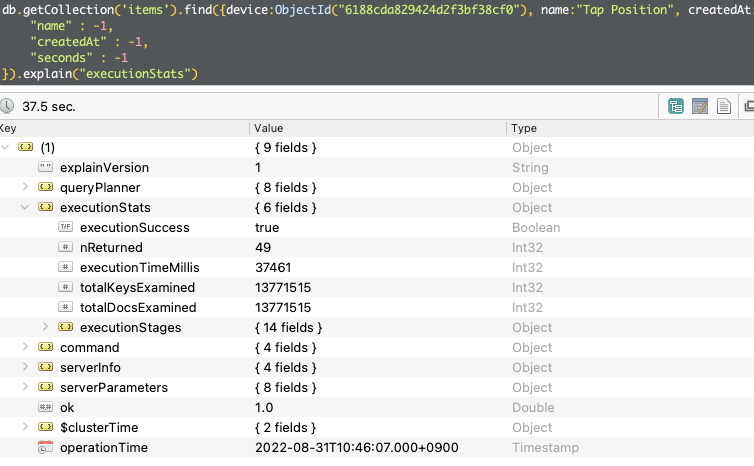Switch to tree view mode icon
Image resolution: width=754 pixels, height=466 pixels.
[x=676, y=106]
